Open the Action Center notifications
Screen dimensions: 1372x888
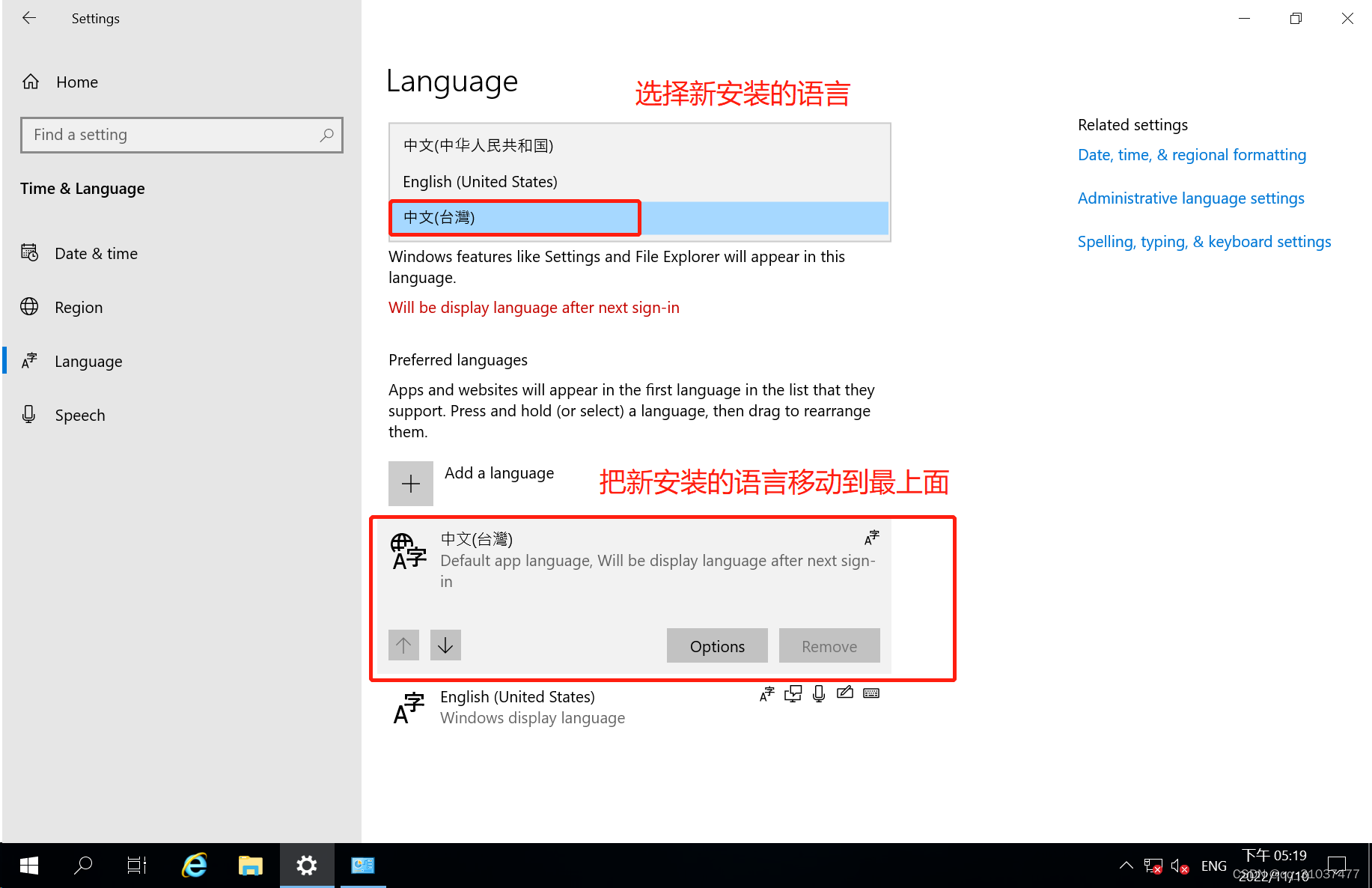pyautogui.click(x=1337, y=866)
